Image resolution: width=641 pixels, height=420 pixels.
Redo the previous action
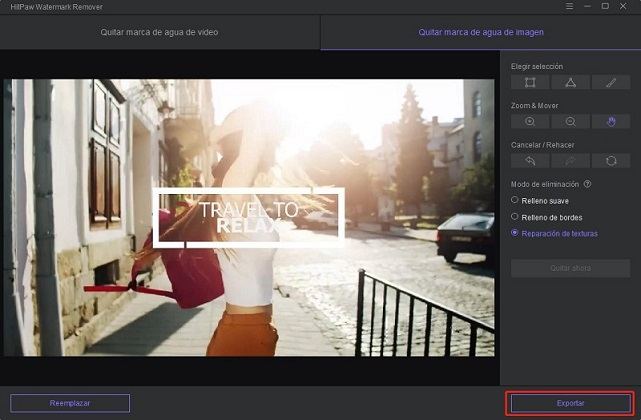[x=570, y=161]
